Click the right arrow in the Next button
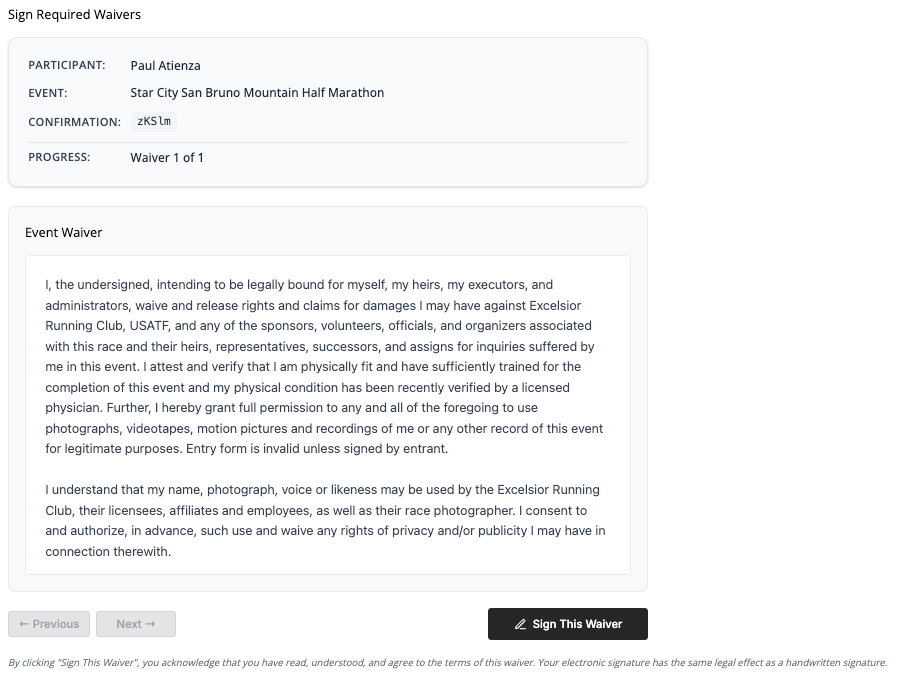The width and height of the screenshot is (903, 679). click(151, 624)
